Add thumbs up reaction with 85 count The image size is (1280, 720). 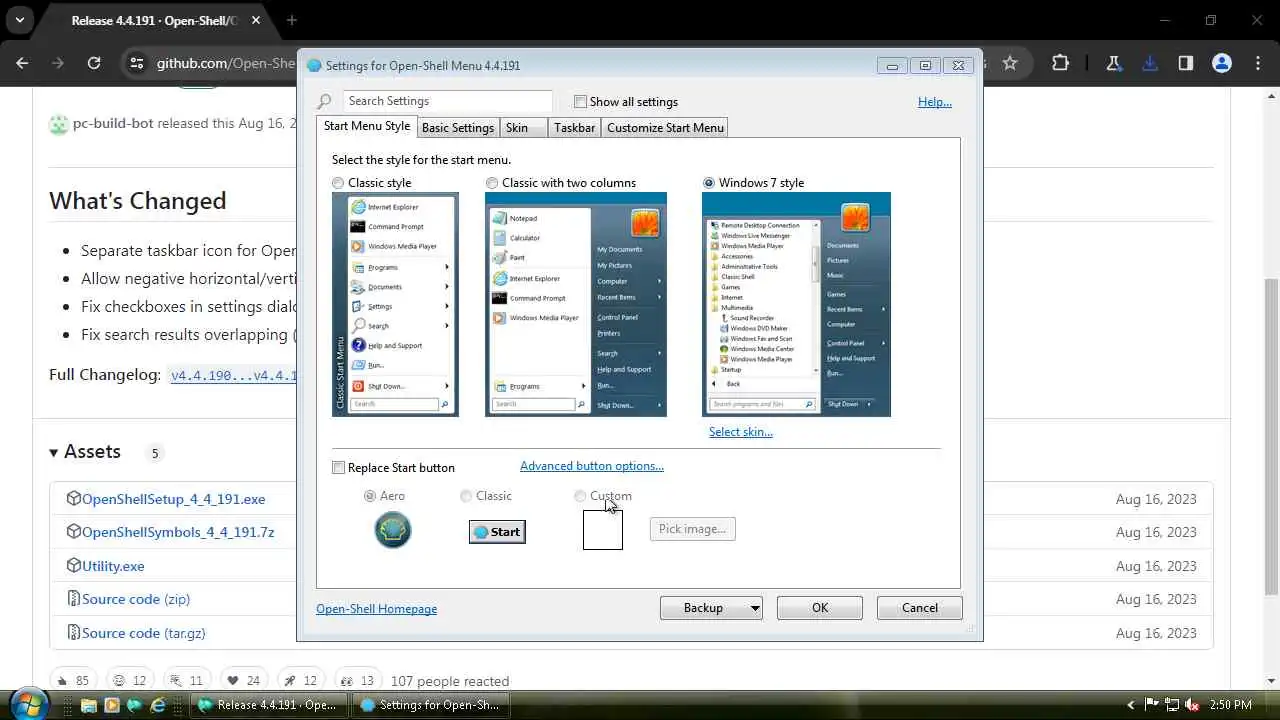[72, 681]
